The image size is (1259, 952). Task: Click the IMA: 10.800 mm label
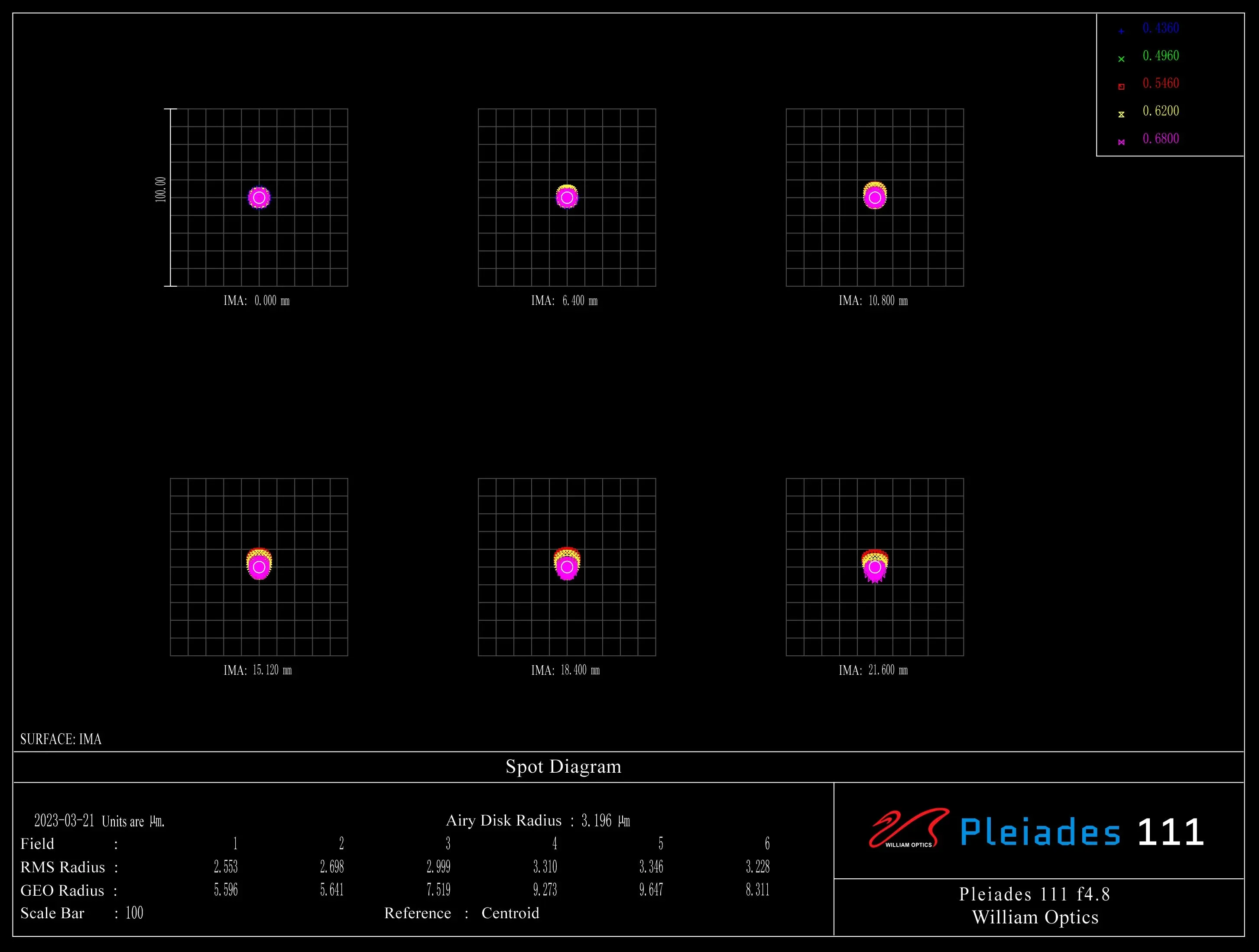click(873, 301)
